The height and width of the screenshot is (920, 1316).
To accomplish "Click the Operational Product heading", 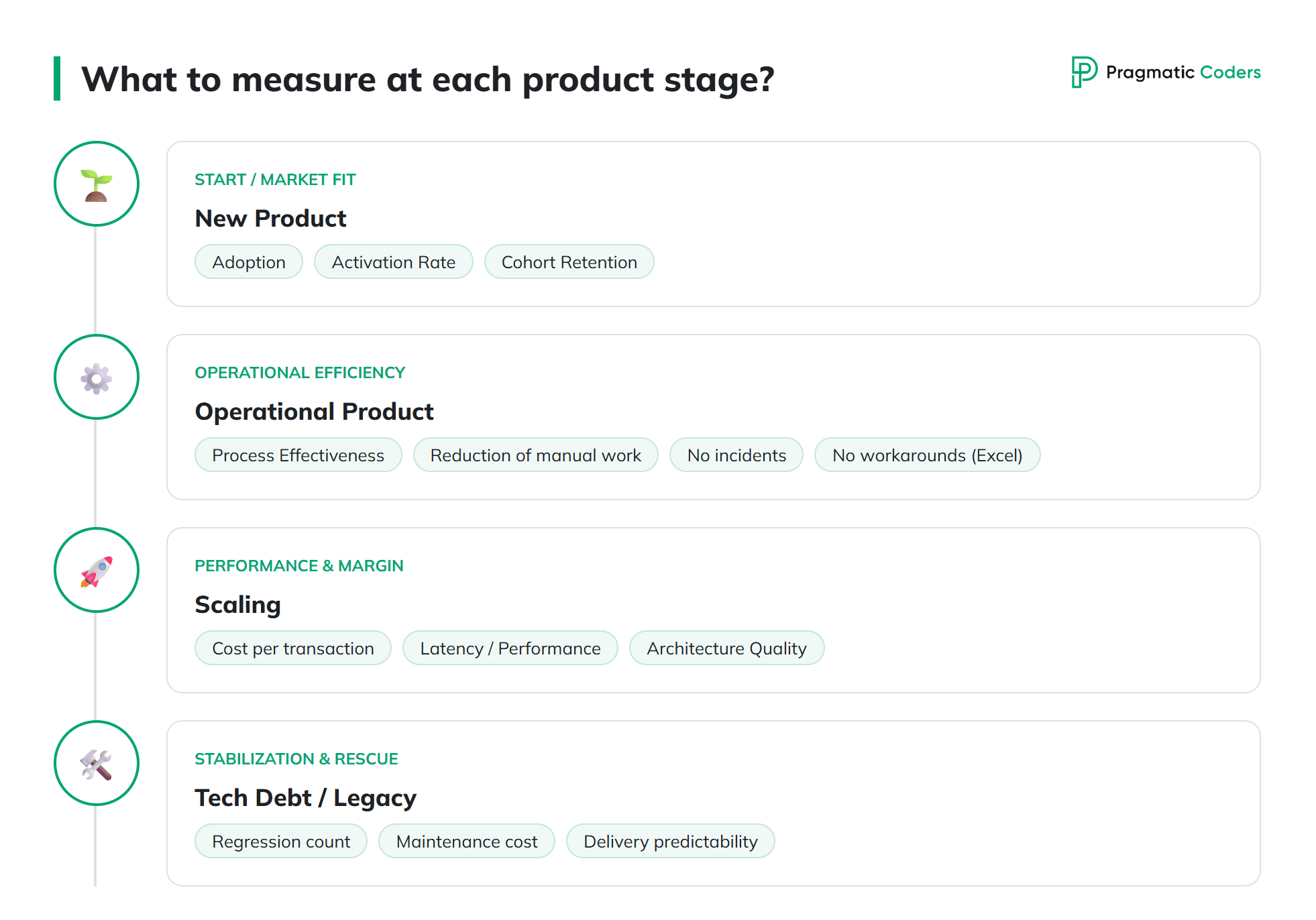I will [314, 412].
